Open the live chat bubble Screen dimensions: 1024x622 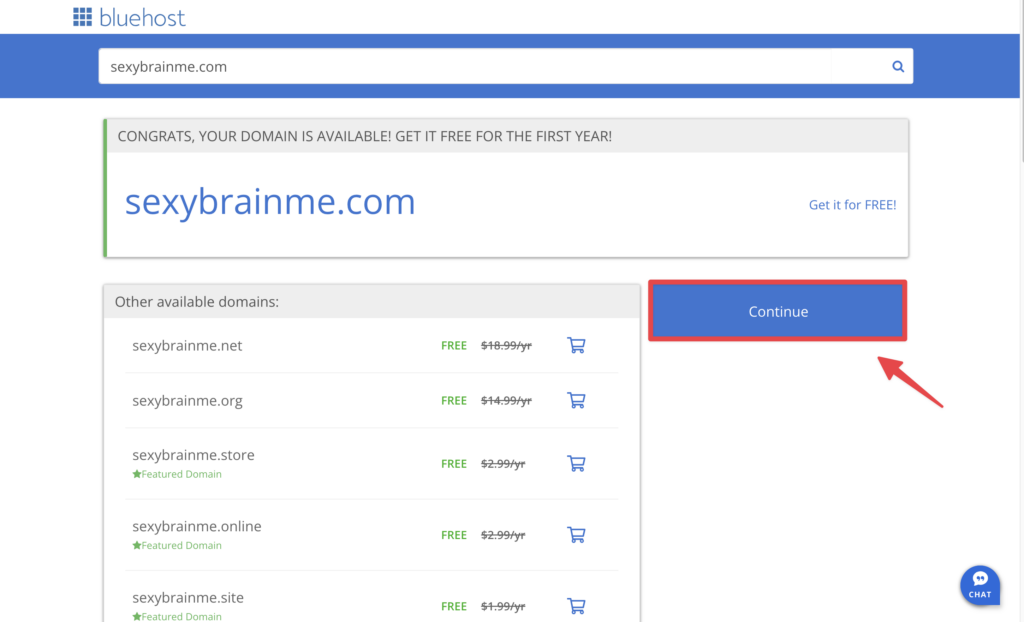[x=980, y=585]
